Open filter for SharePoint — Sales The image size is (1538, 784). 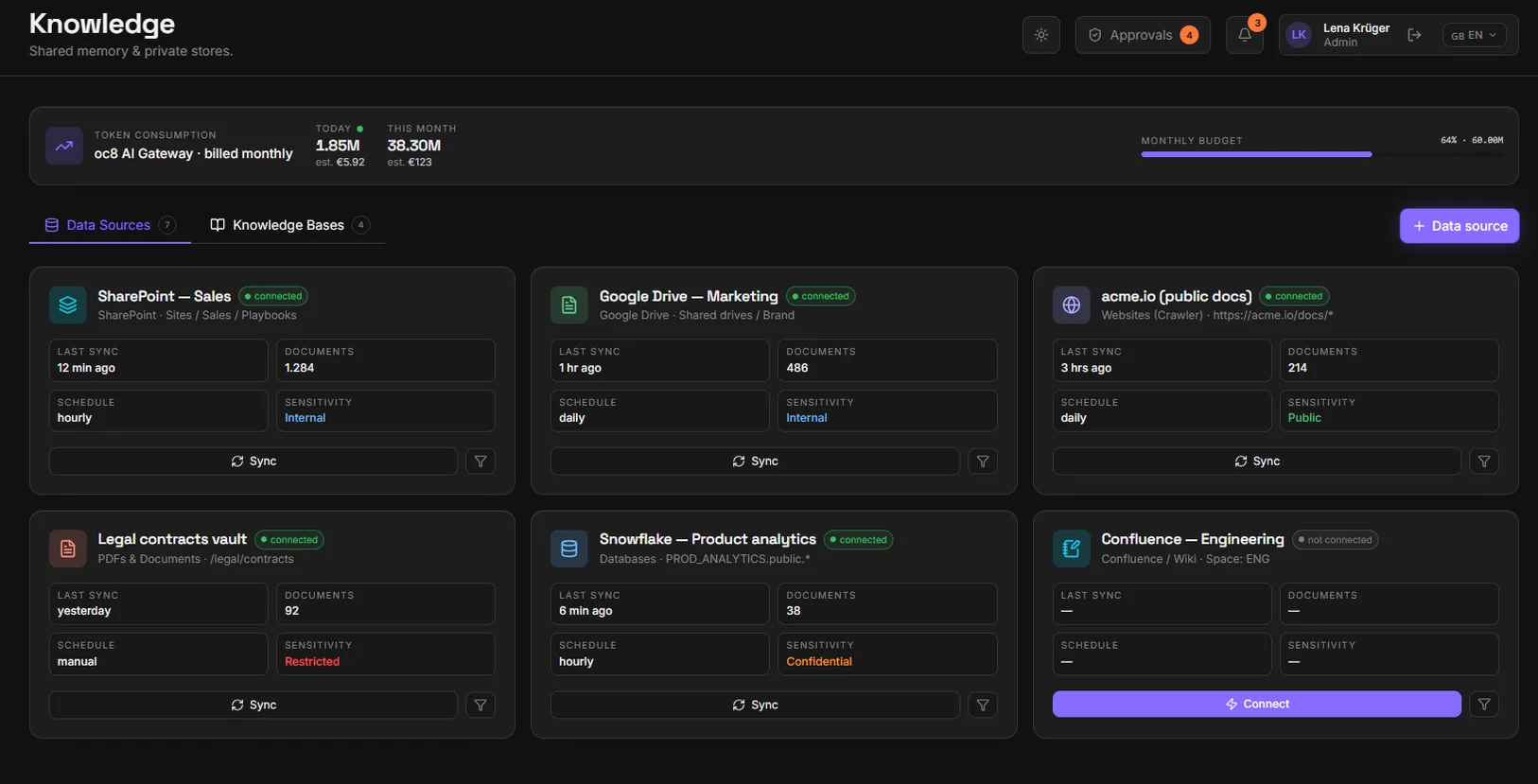click(x=481, y=462)
